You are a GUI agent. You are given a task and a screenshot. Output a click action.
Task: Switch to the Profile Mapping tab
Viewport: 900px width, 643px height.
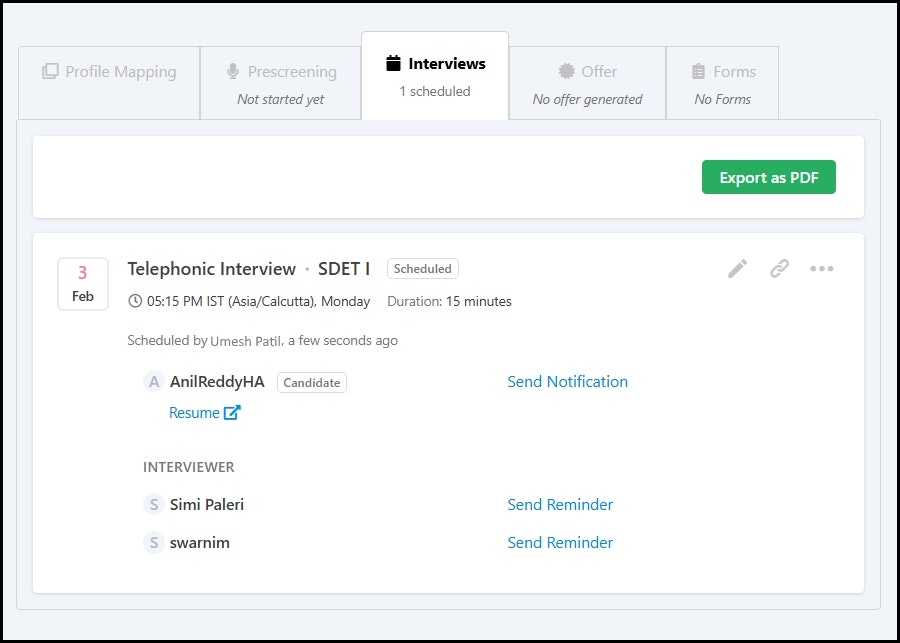(x=109, y=83)
